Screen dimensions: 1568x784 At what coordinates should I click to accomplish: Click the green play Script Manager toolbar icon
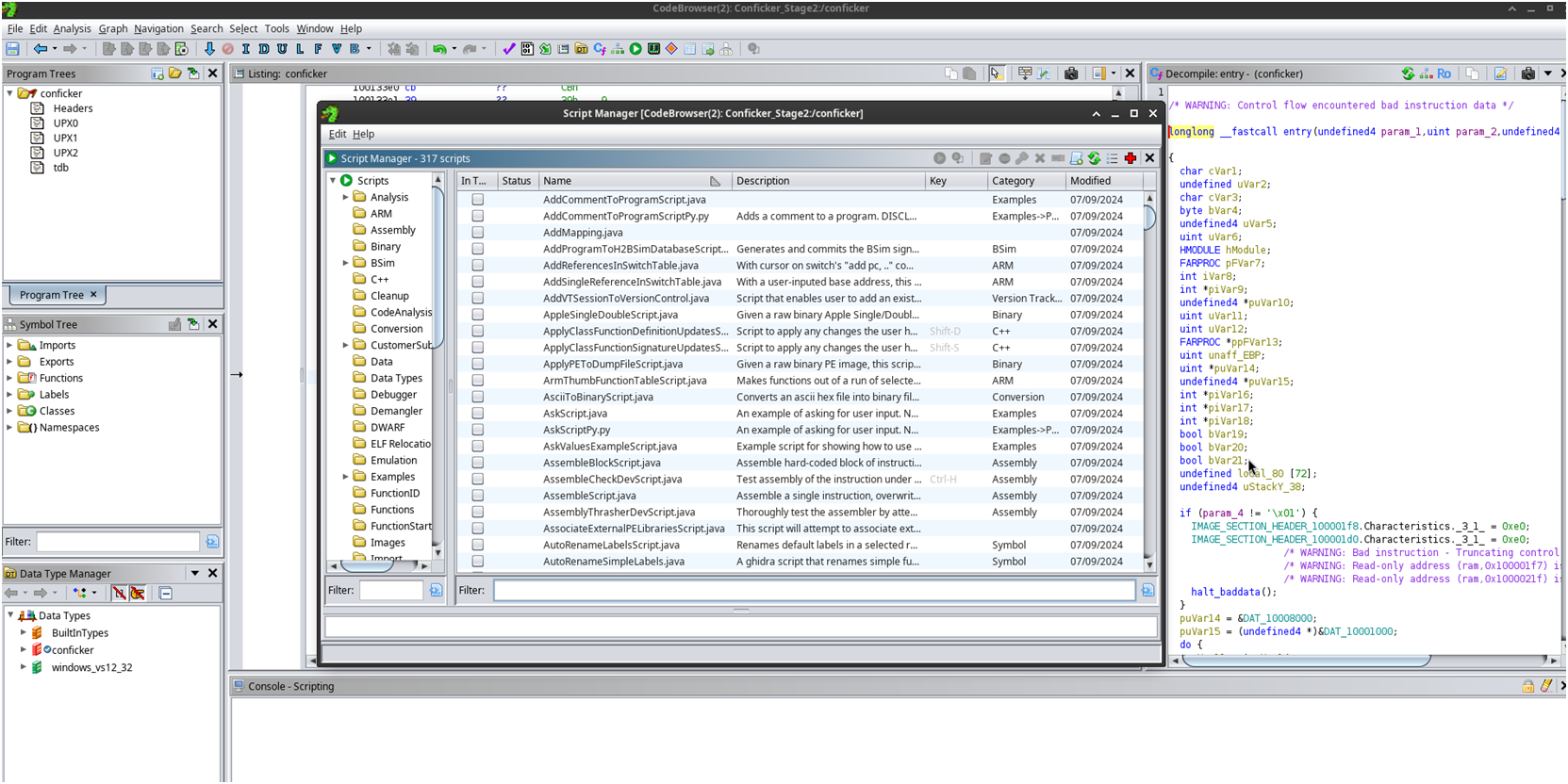click(x=635, y=49)
